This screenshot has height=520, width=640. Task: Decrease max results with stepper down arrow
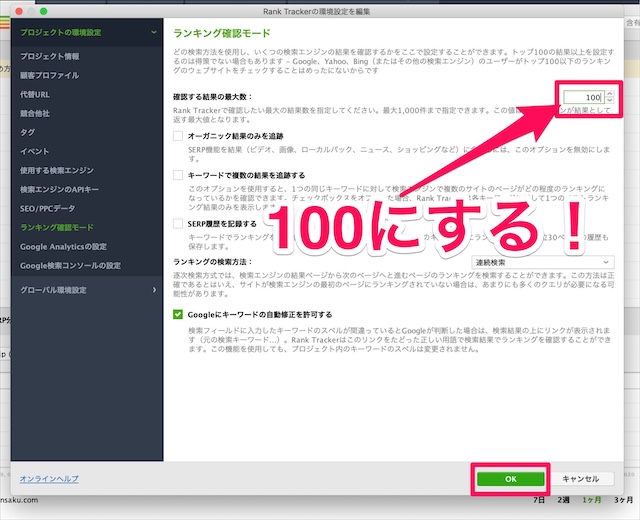609,100
